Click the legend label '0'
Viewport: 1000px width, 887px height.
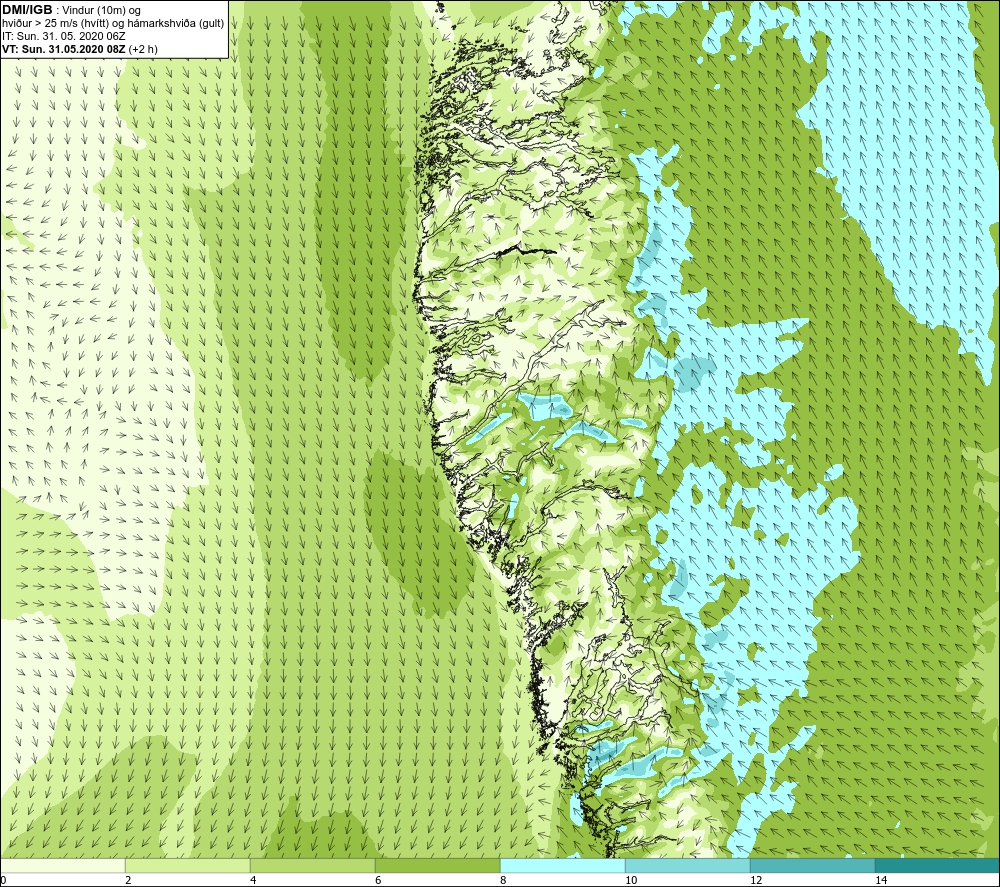tap(3, 880)
